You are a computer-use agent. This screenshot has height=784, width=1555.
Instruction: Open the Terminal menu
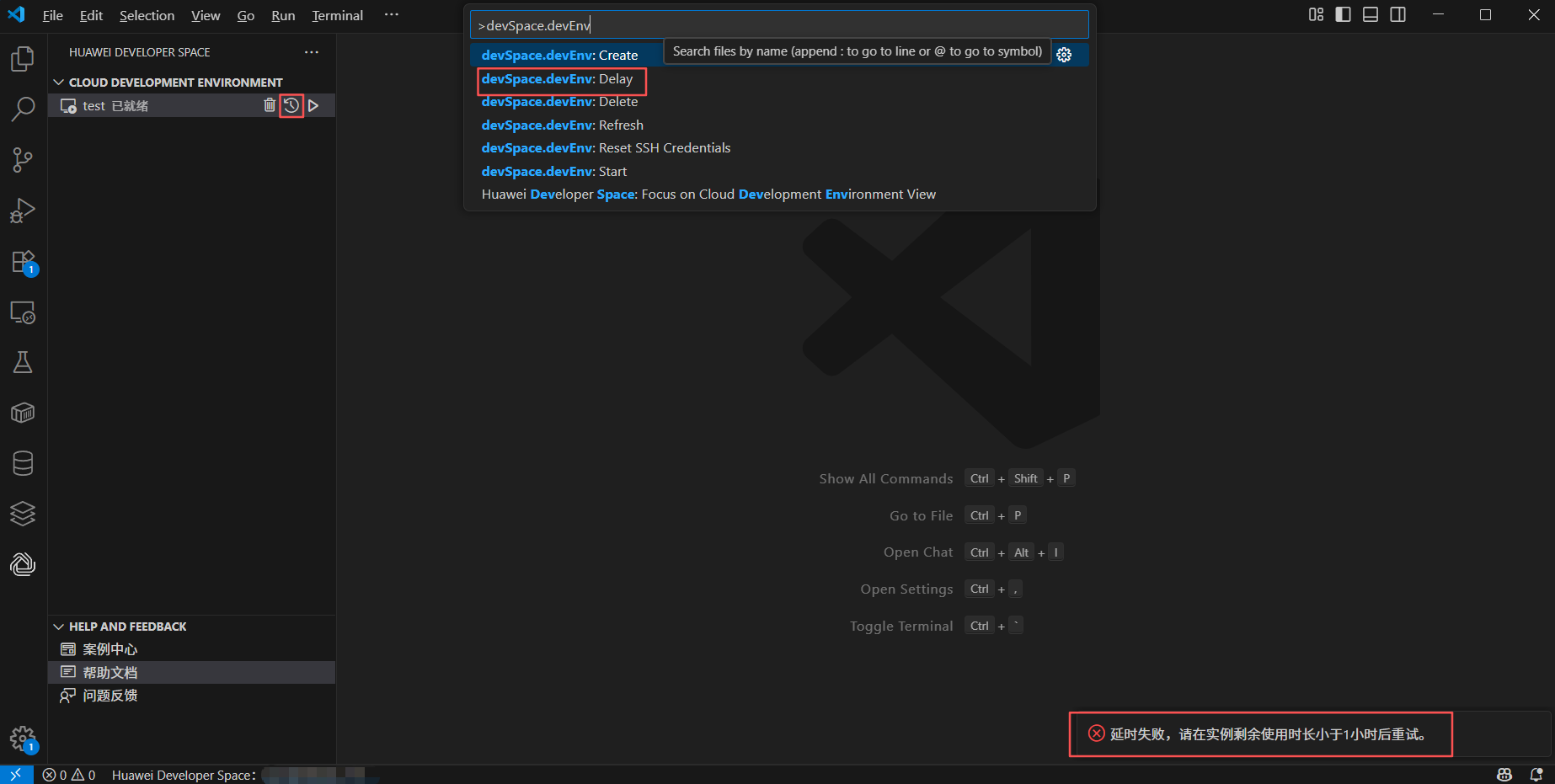[x=337, y=15]
